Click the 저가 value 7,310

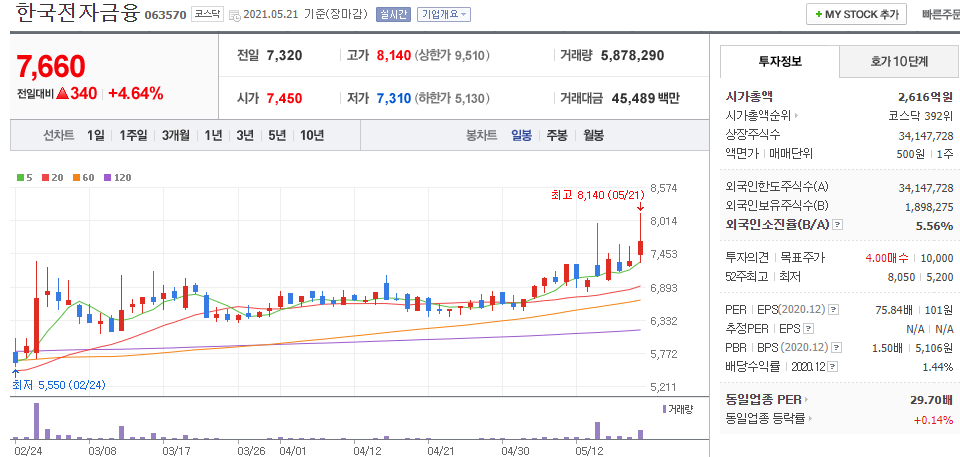pyautogui.click(x=394, y=98)
